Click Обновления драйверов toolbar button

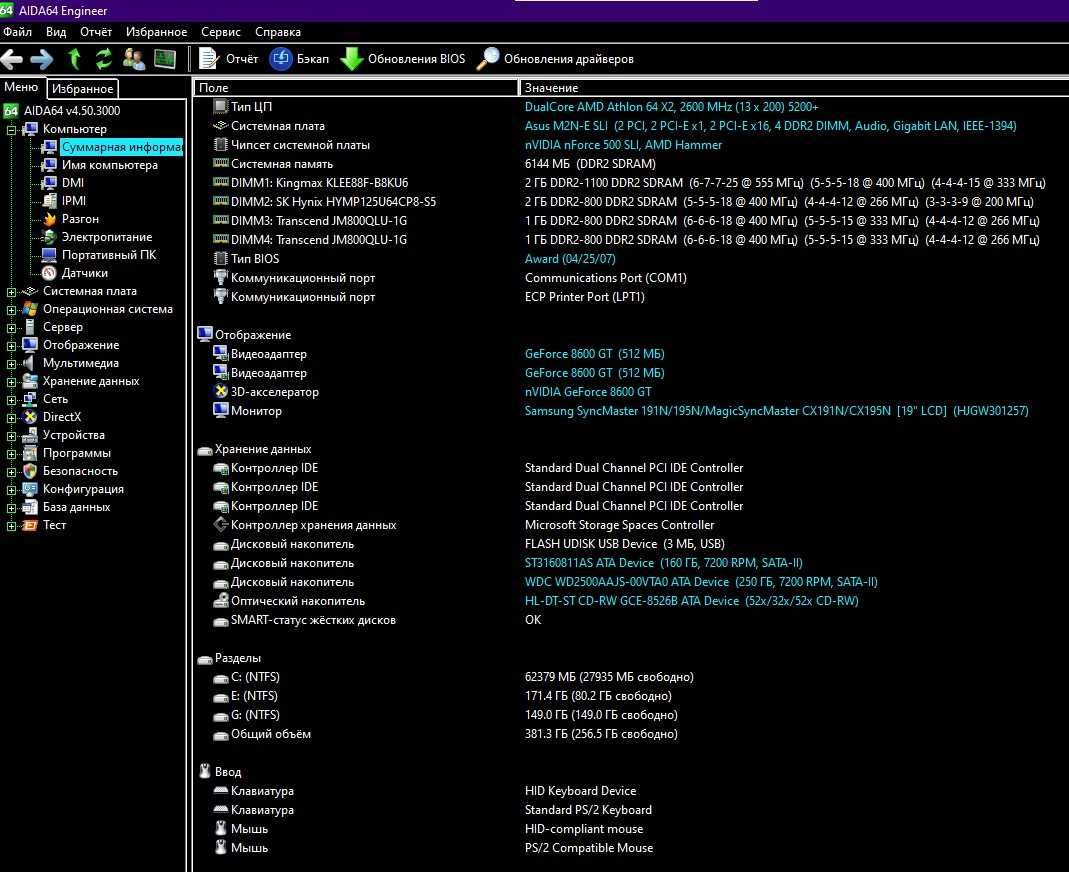click(x=556, y=59)
